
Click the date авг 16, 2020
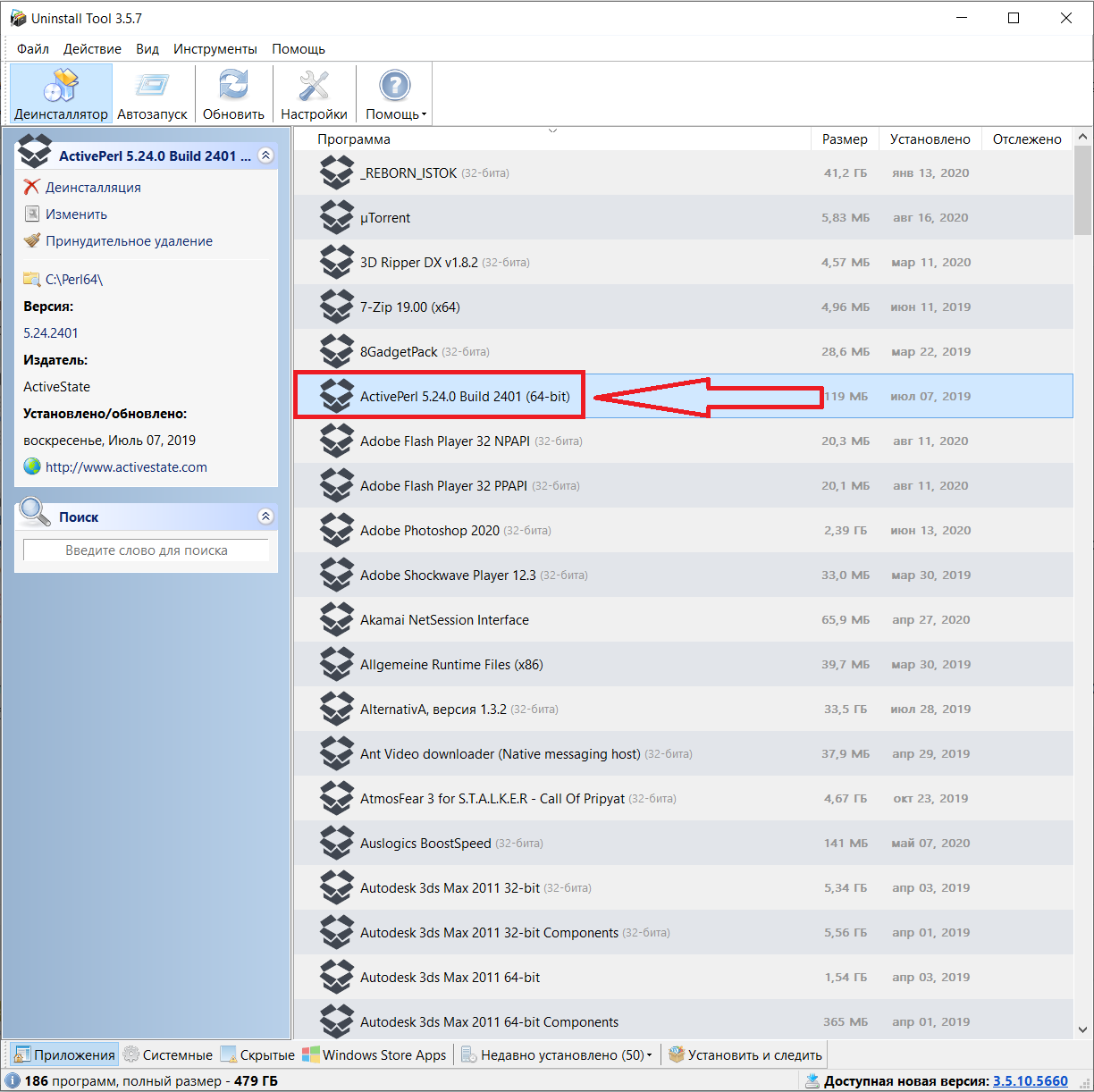[930, 218]
